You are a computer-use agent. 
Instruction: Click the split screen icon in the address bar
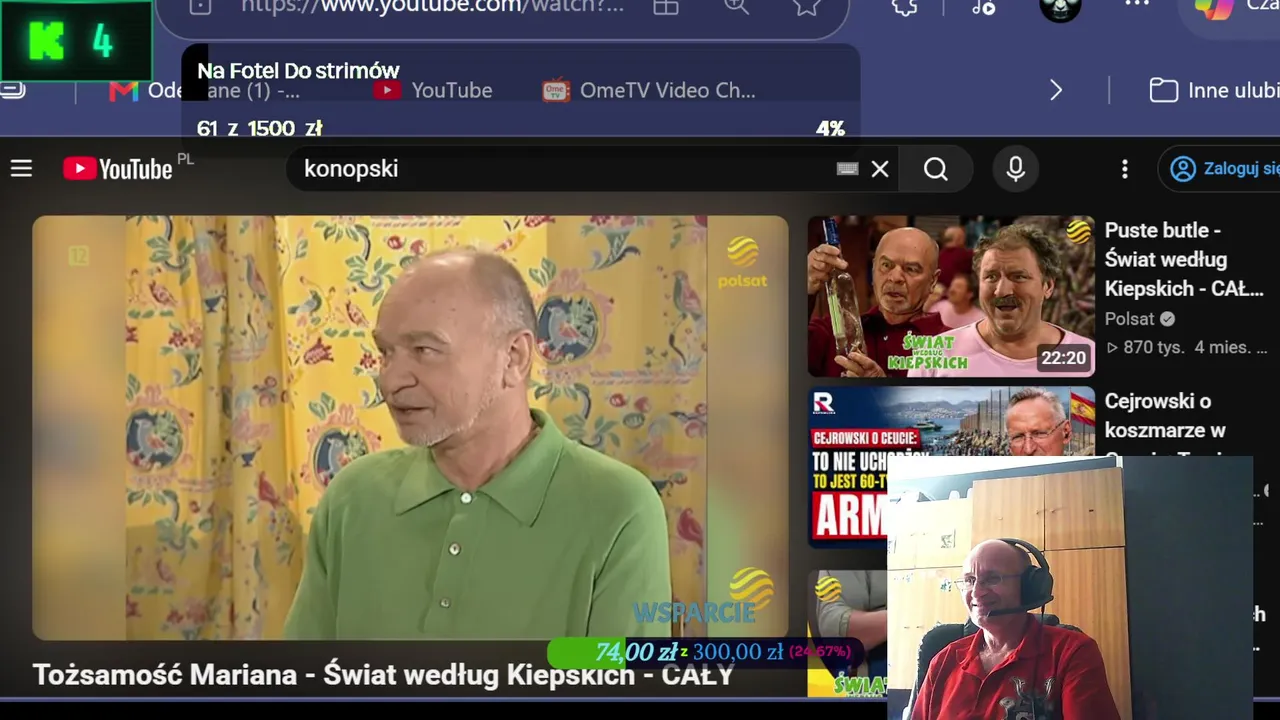[666, 6]
